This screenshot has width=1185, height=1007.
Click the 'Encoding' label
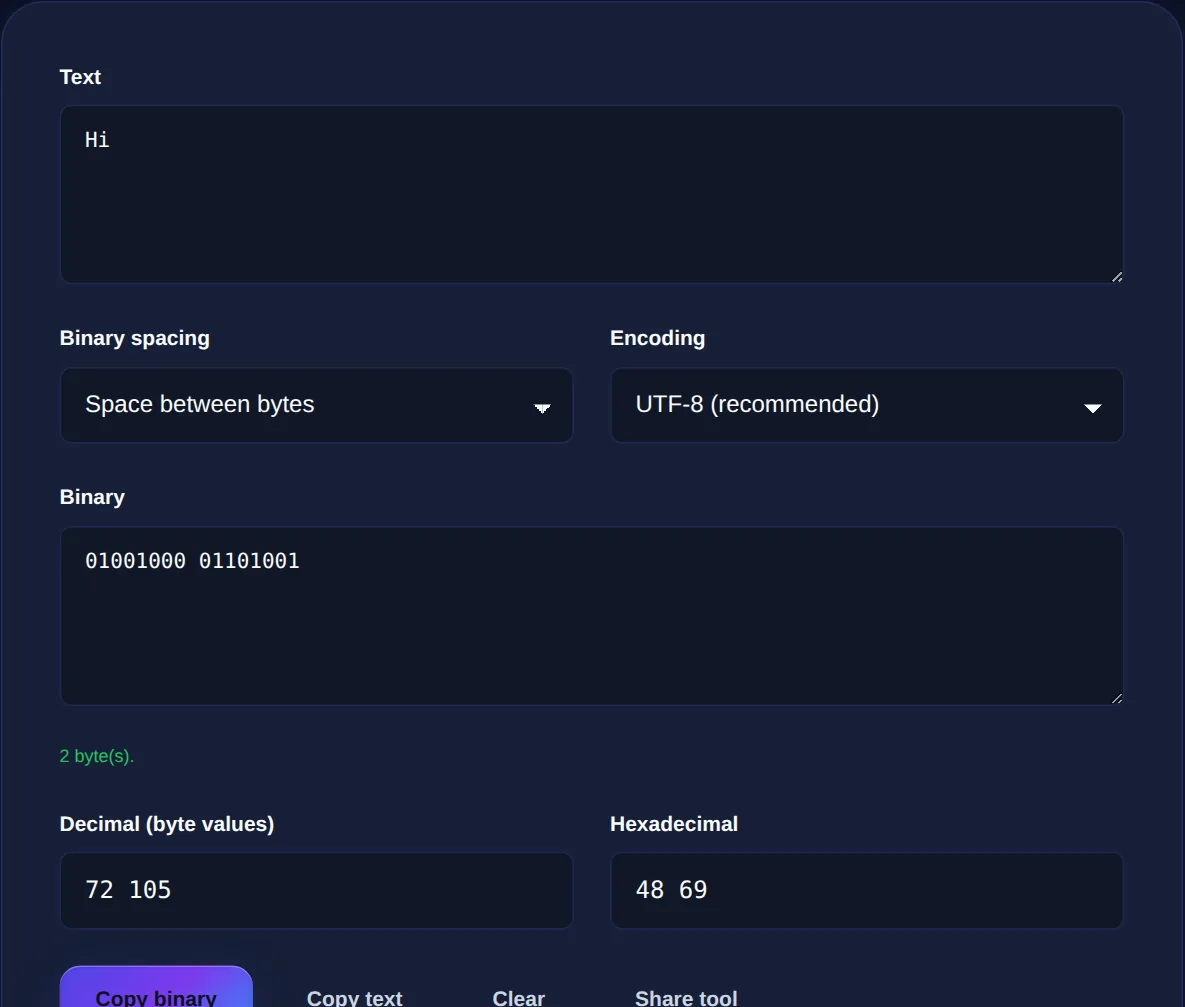[657, 338]
